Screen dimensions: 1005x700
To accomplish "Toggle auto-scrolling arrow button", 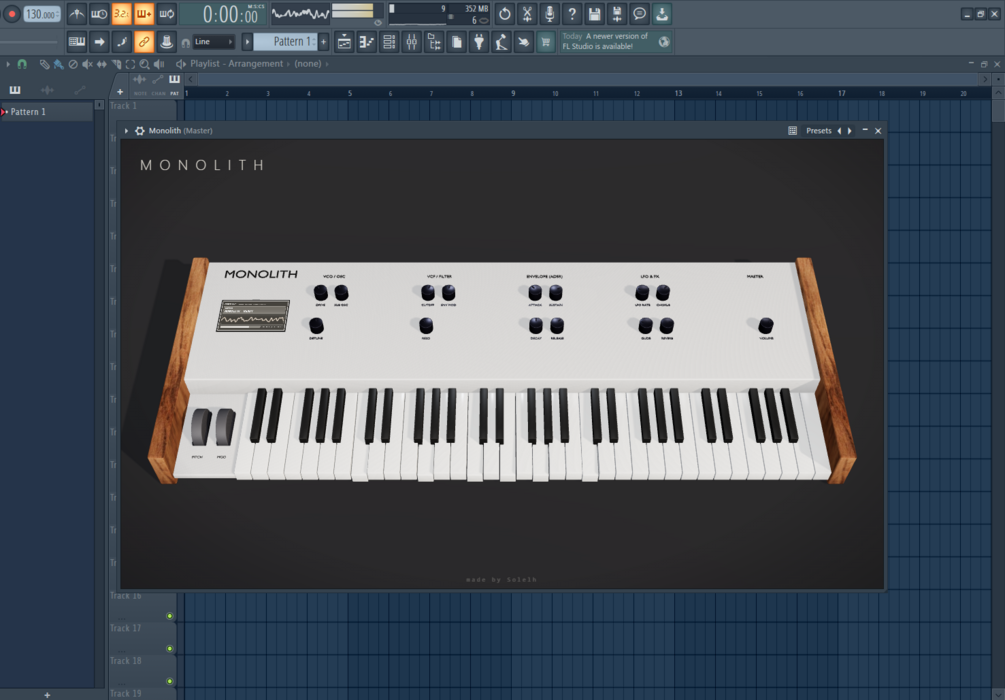I will [99, 42].
